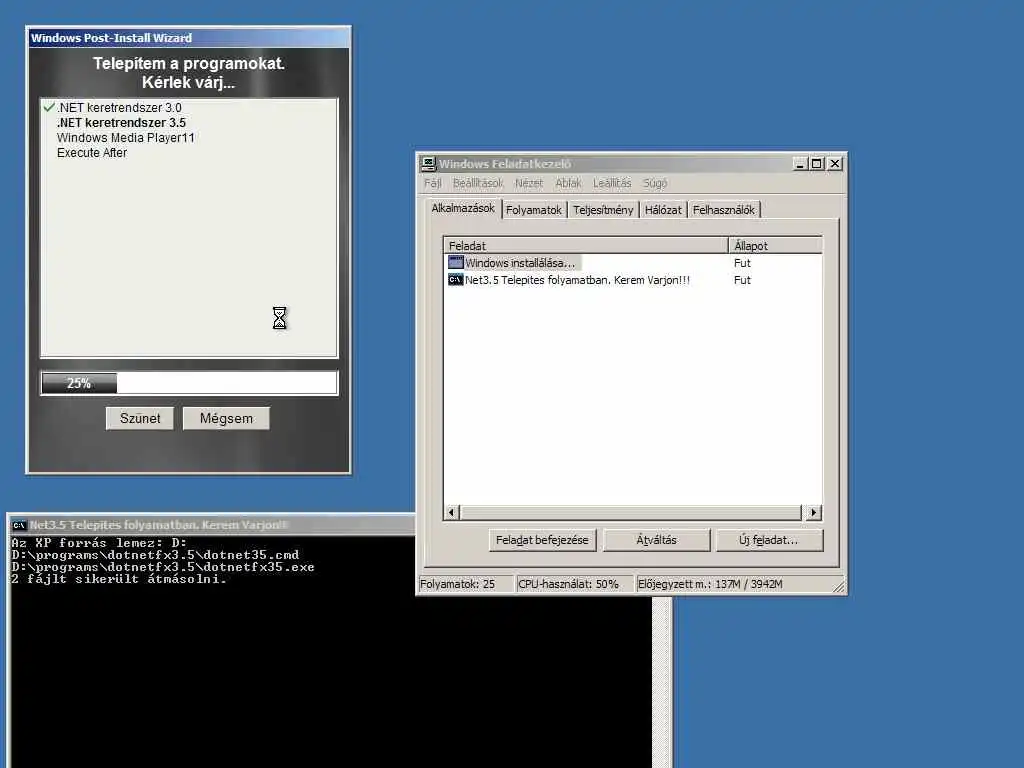Click the 'Az XP forrás lemez: D:' console line
This screenshot has width=1024, height=768.
point(99,543)
